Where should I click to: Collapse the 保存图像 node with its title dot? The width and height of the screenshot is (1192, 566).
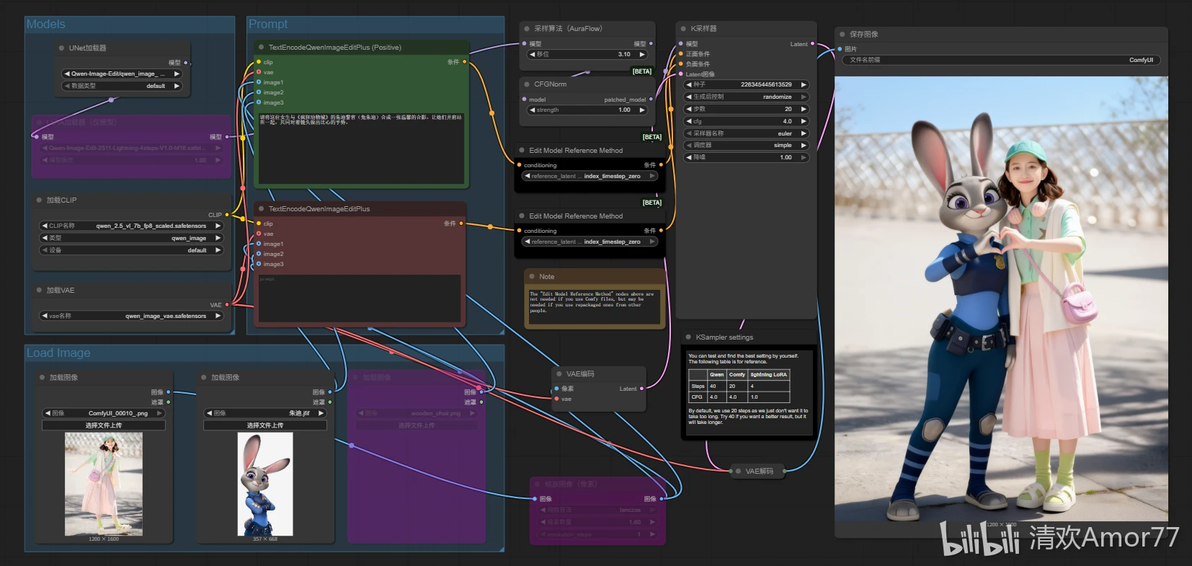[842, 34]
